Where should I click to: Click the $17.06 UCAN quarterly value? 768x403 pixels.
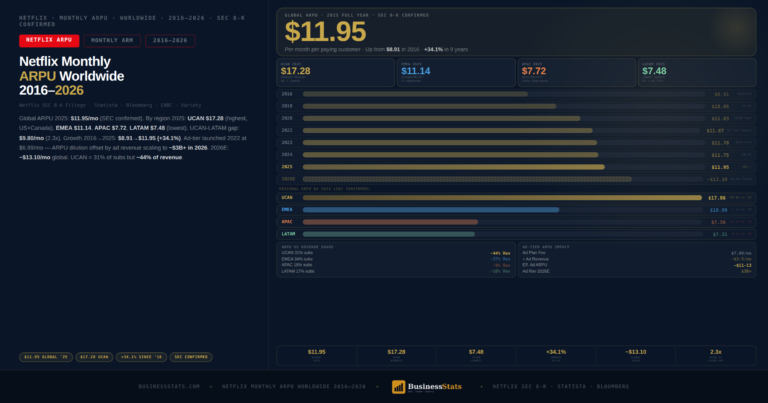[x=717, y=198]
